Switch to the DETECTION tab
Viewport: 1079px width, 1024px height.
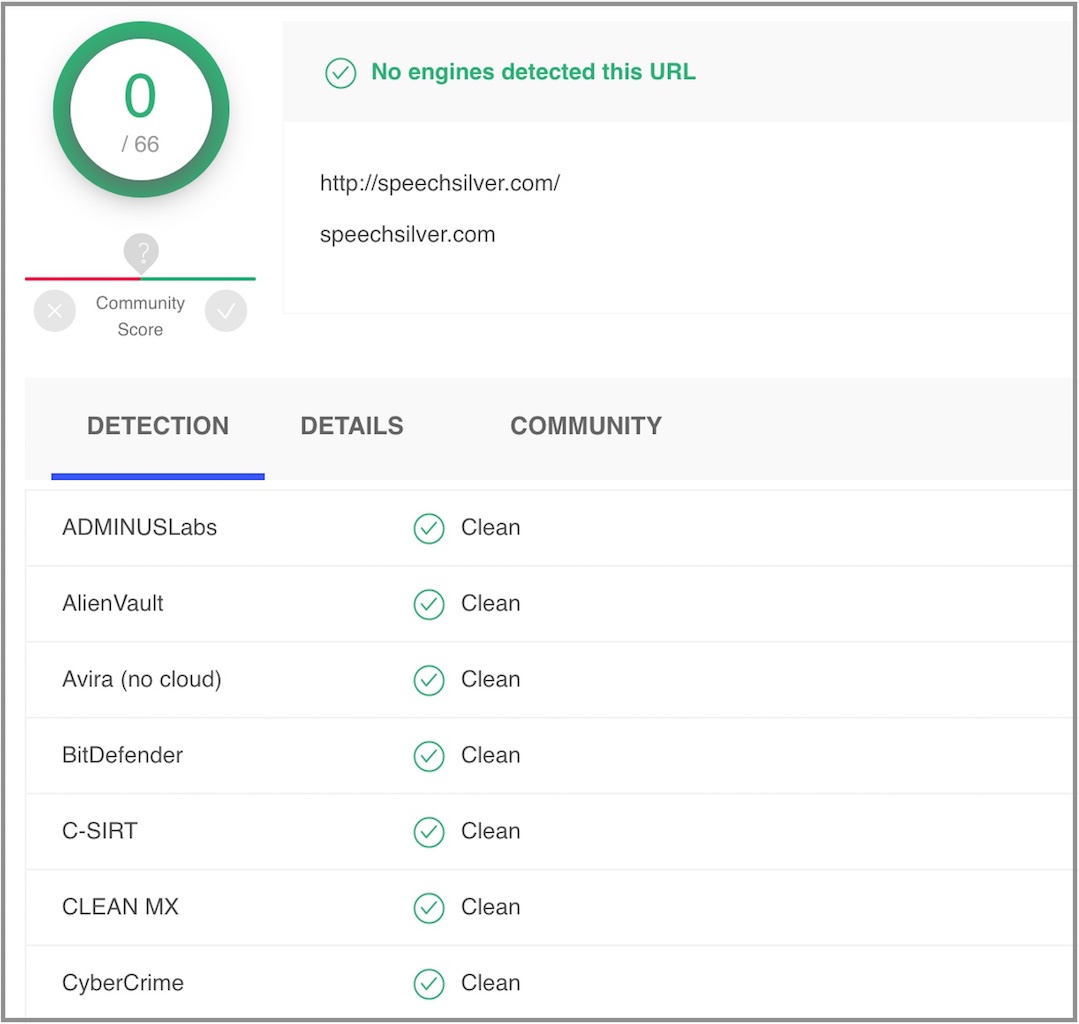point(158,426)
